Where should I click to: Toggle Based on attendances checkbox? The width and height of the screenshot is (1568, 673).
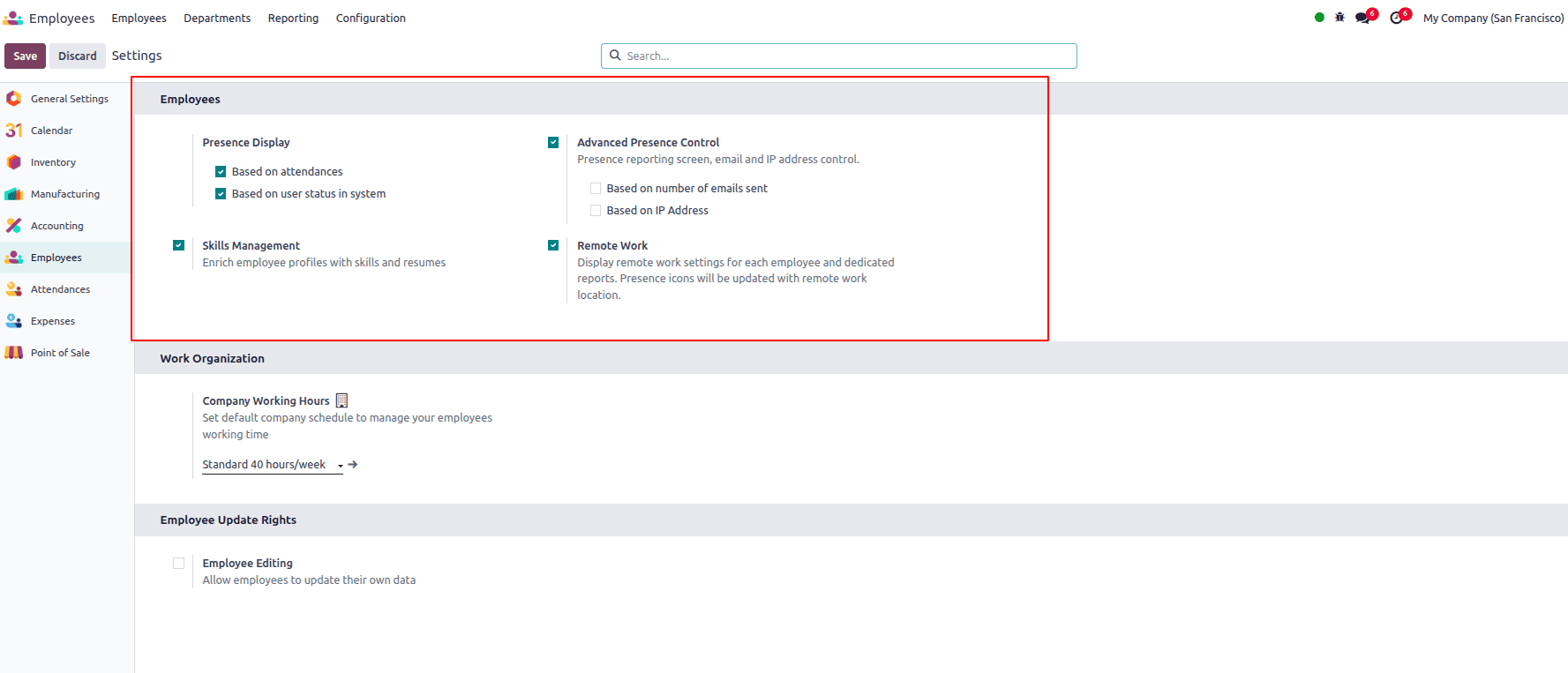click(x=221, y=171)
